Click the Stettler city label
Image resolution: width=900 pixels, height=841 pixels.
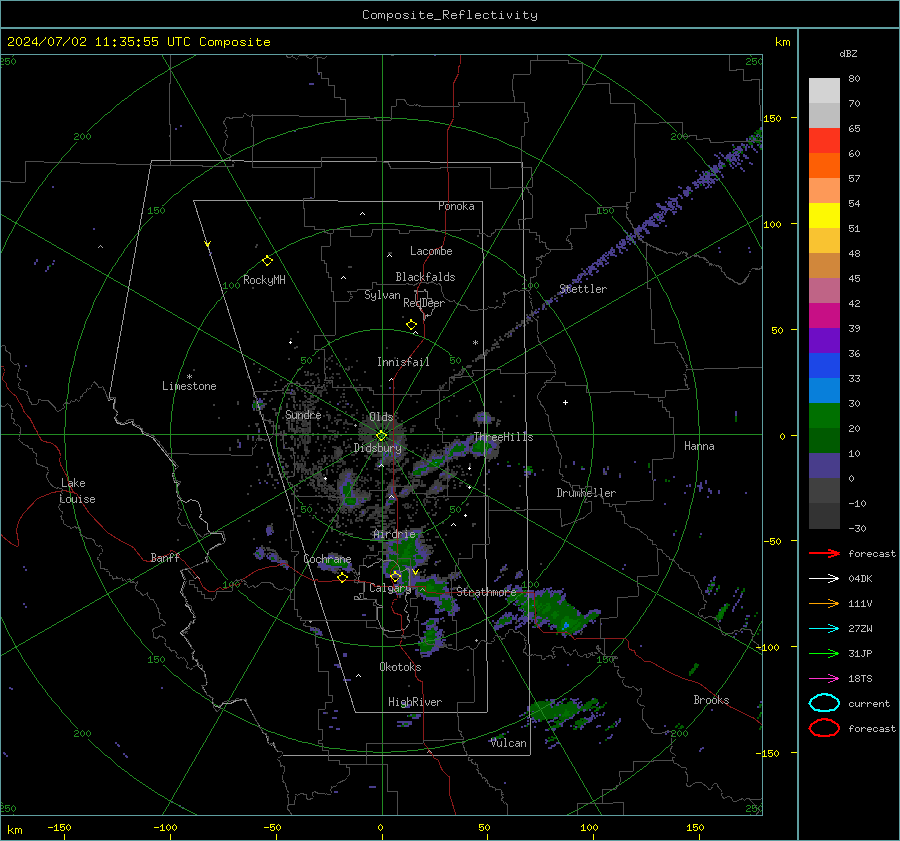coord(583,289)
